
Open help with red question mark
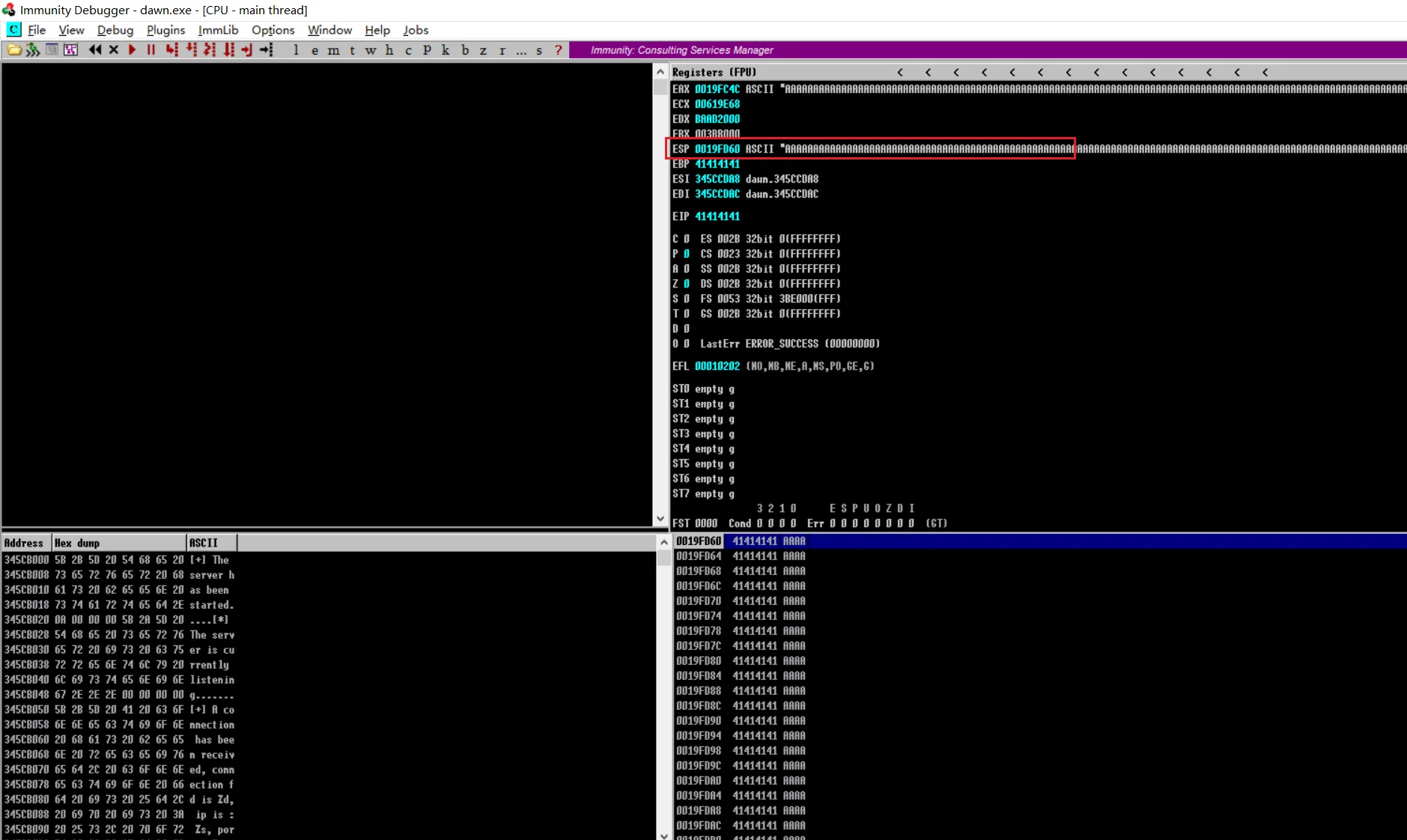(558, 50)
